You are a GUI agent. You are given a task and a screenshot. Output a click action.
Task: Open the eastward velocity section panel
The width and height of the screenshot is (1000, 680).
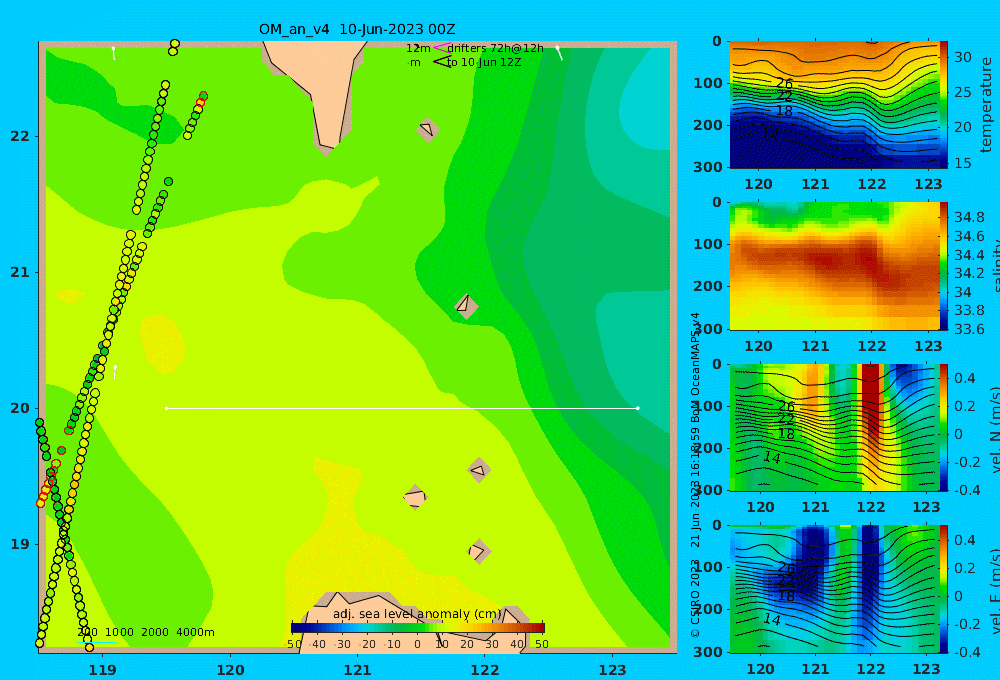pos(834,589)
